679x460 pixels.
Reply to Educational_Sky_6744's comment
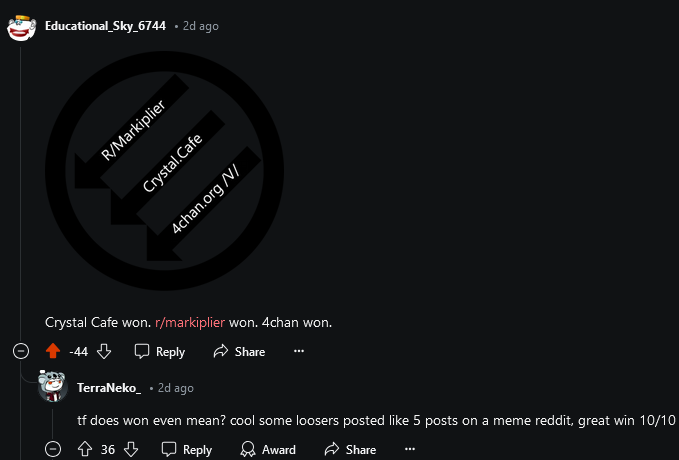coord(160,351)
